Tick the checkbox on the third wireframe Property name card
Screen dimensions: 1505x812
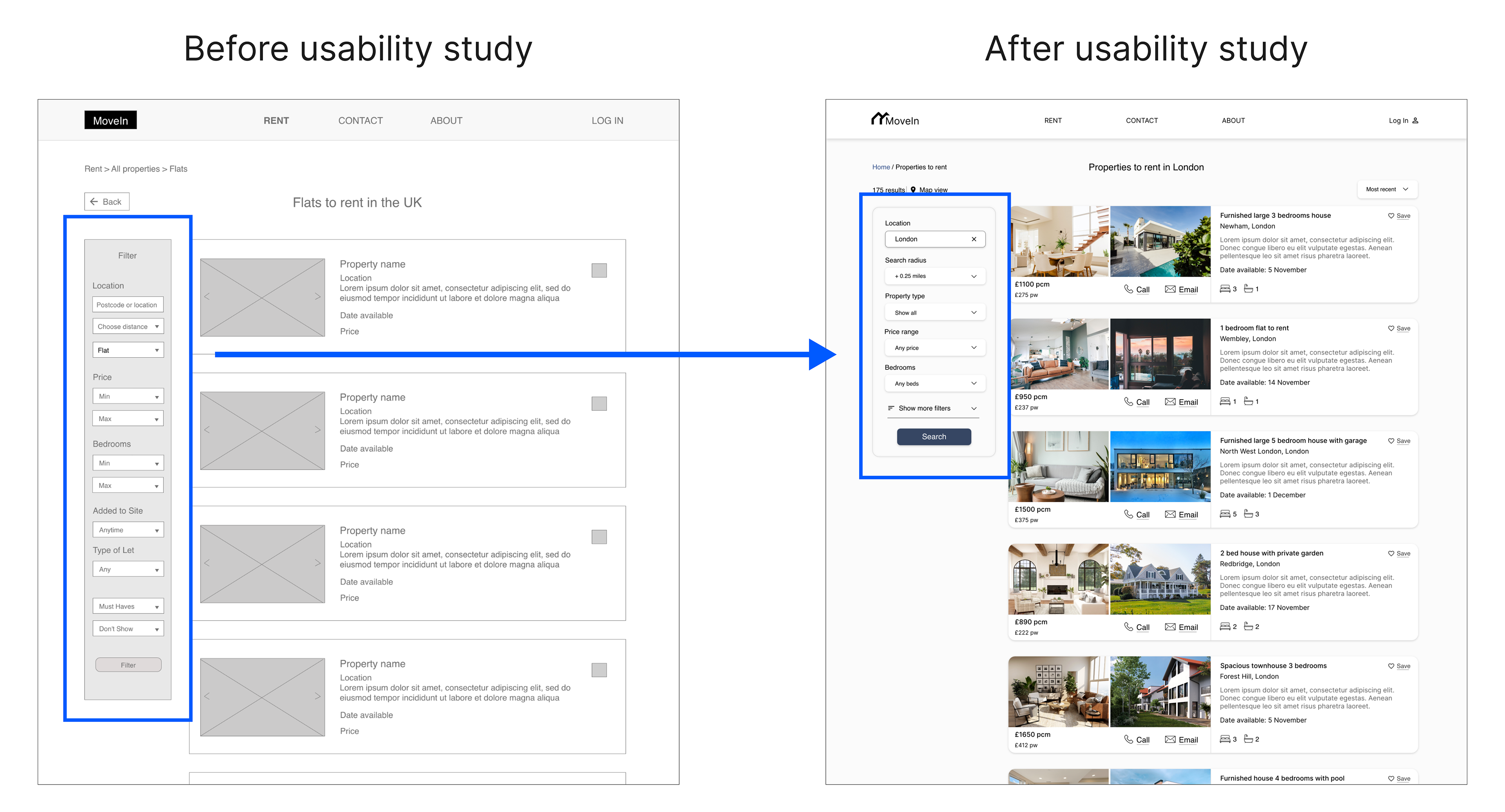click(599, 537)
